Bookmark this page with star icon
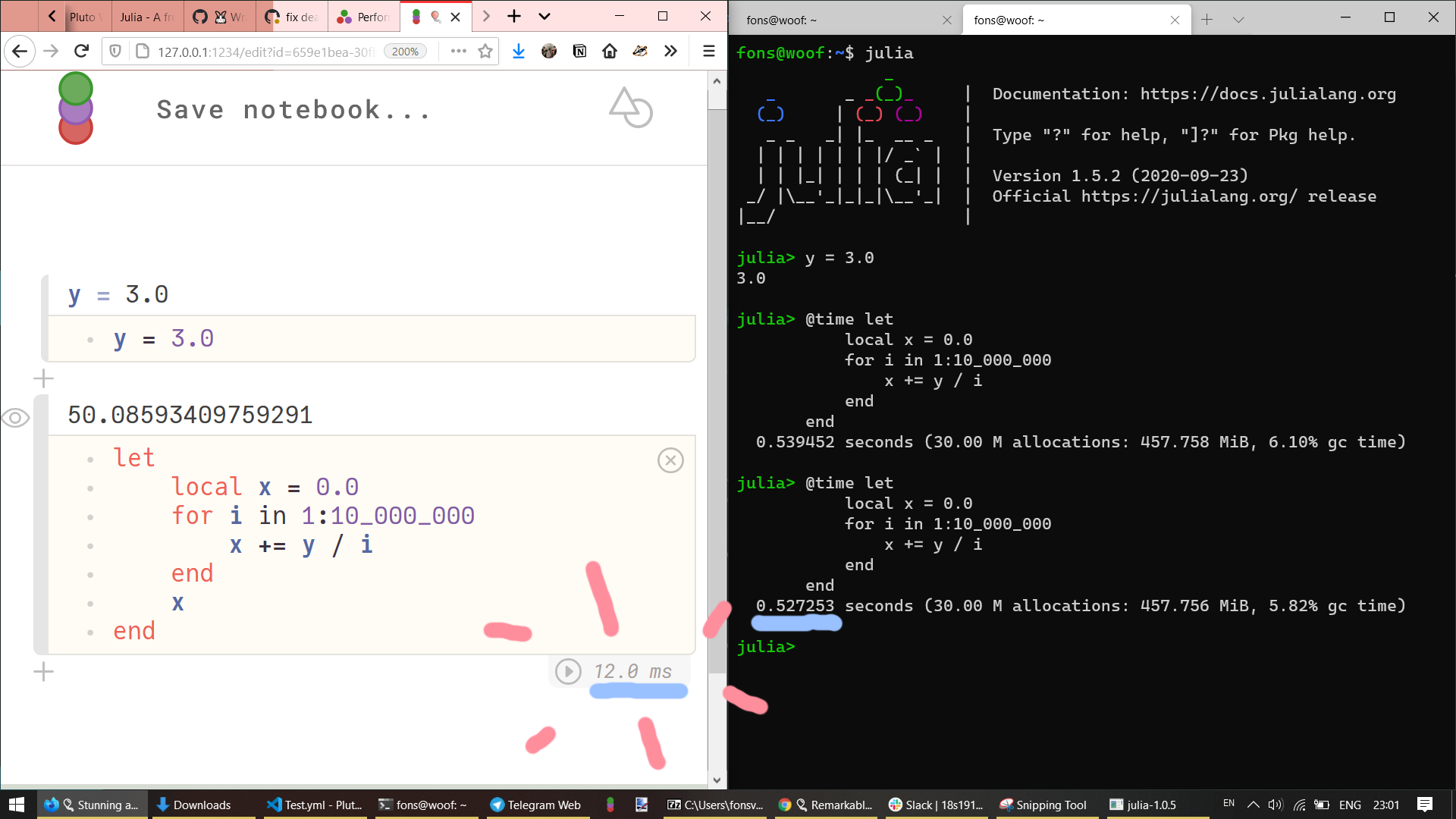The width and height of the screenshot is (1456, 819). [x=485, y=52]
